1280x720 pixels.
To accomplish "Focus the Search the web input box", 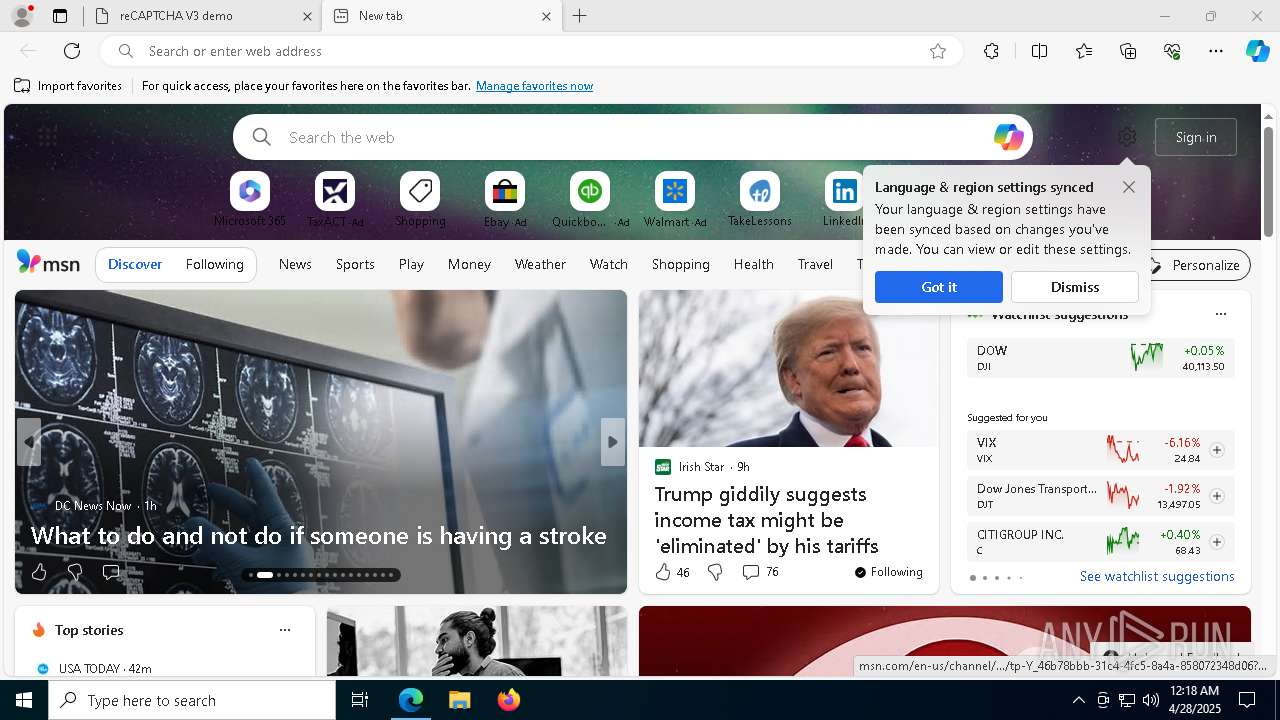I will coord(633,137).
